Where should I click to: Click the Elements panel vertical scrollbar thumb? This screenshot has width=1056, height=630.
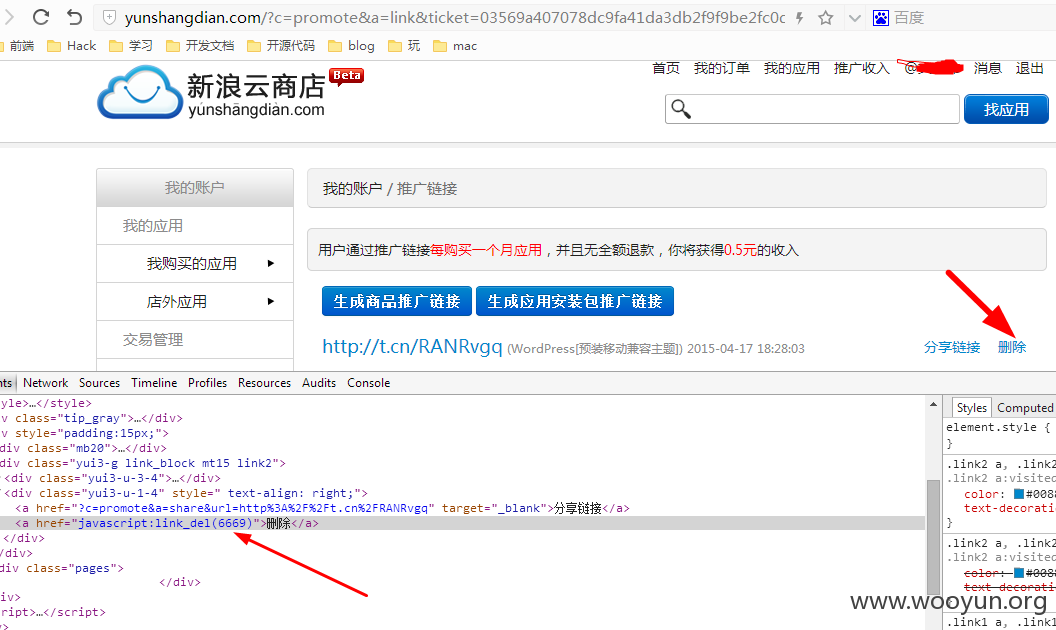coord(933,536)
